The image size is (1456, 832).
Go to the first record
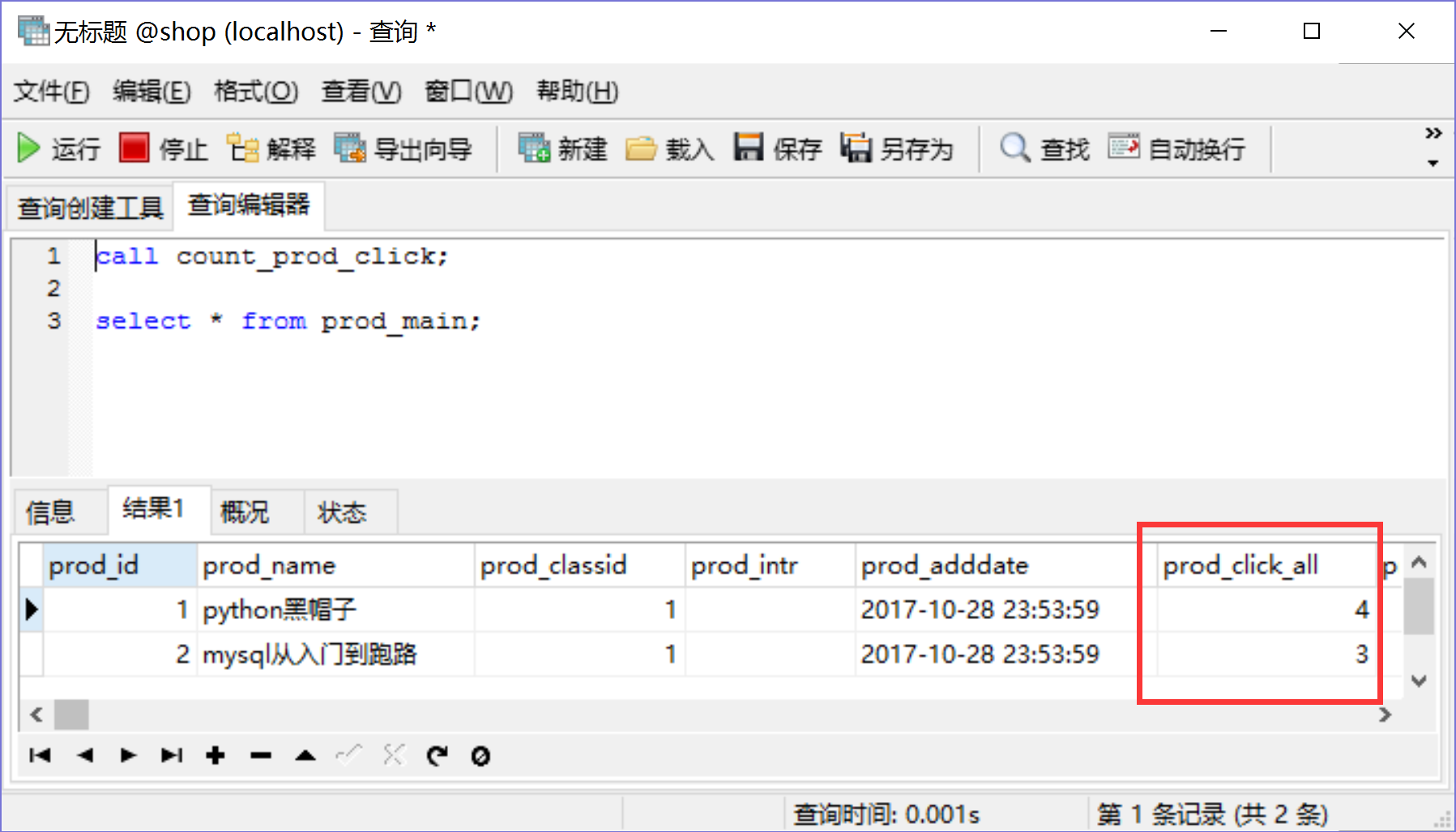40,756
